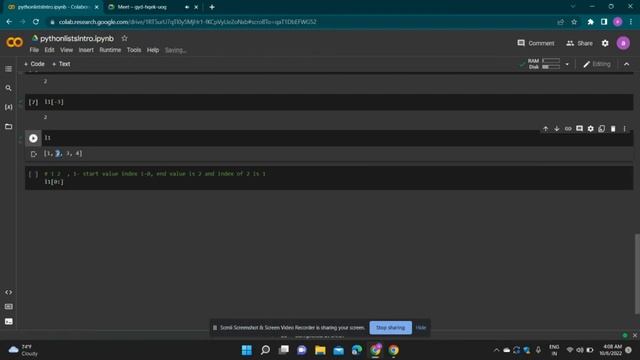640x360 pixels.
Task: Expand the RAM and Disk resources dropdown
Action: [567, 64]
